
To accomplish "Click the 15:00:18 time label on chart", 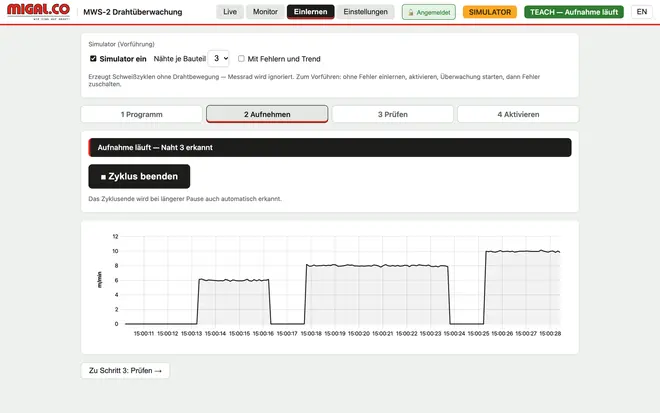I will coord(311,333).
